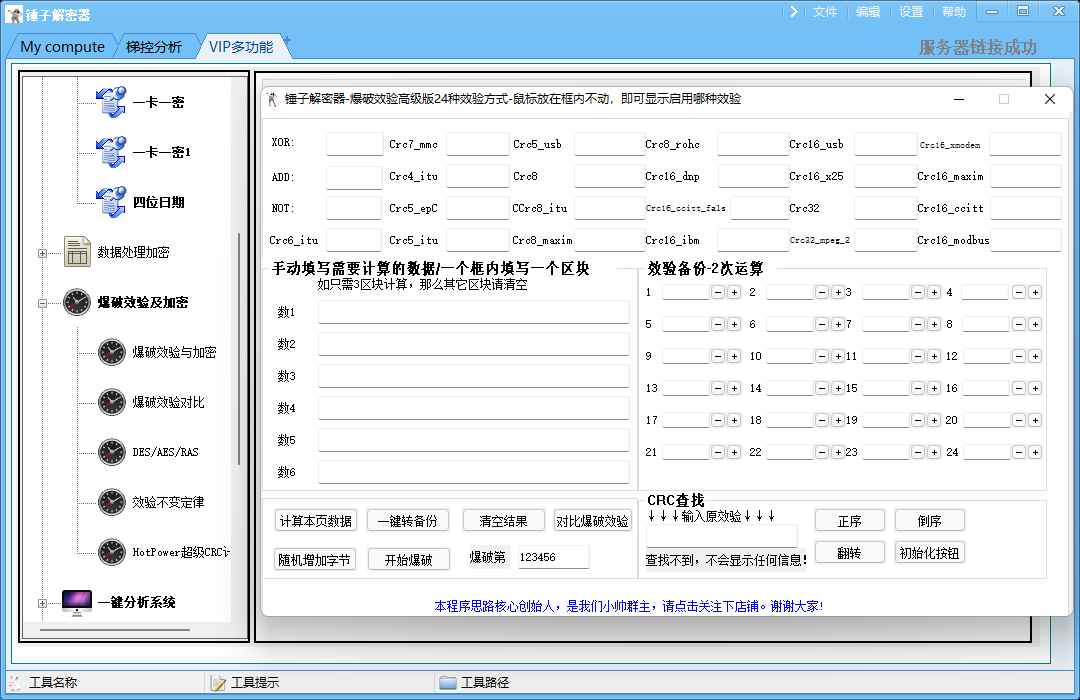Click the 初始化按钮 button
The image size is (1080, 700).
point(929,553)
